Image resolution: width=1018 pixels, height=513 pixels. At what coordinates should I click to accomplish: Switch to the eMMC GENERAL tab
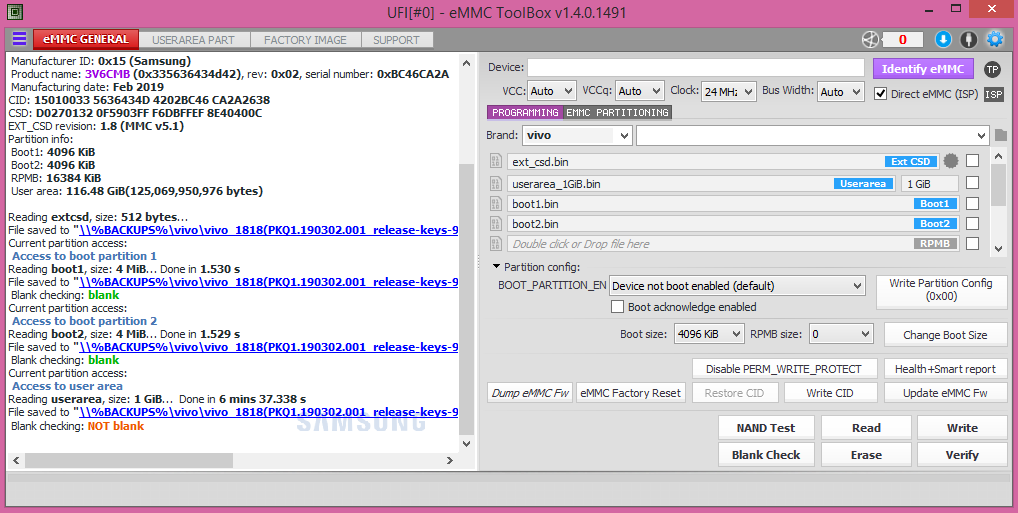click(86, 40)
